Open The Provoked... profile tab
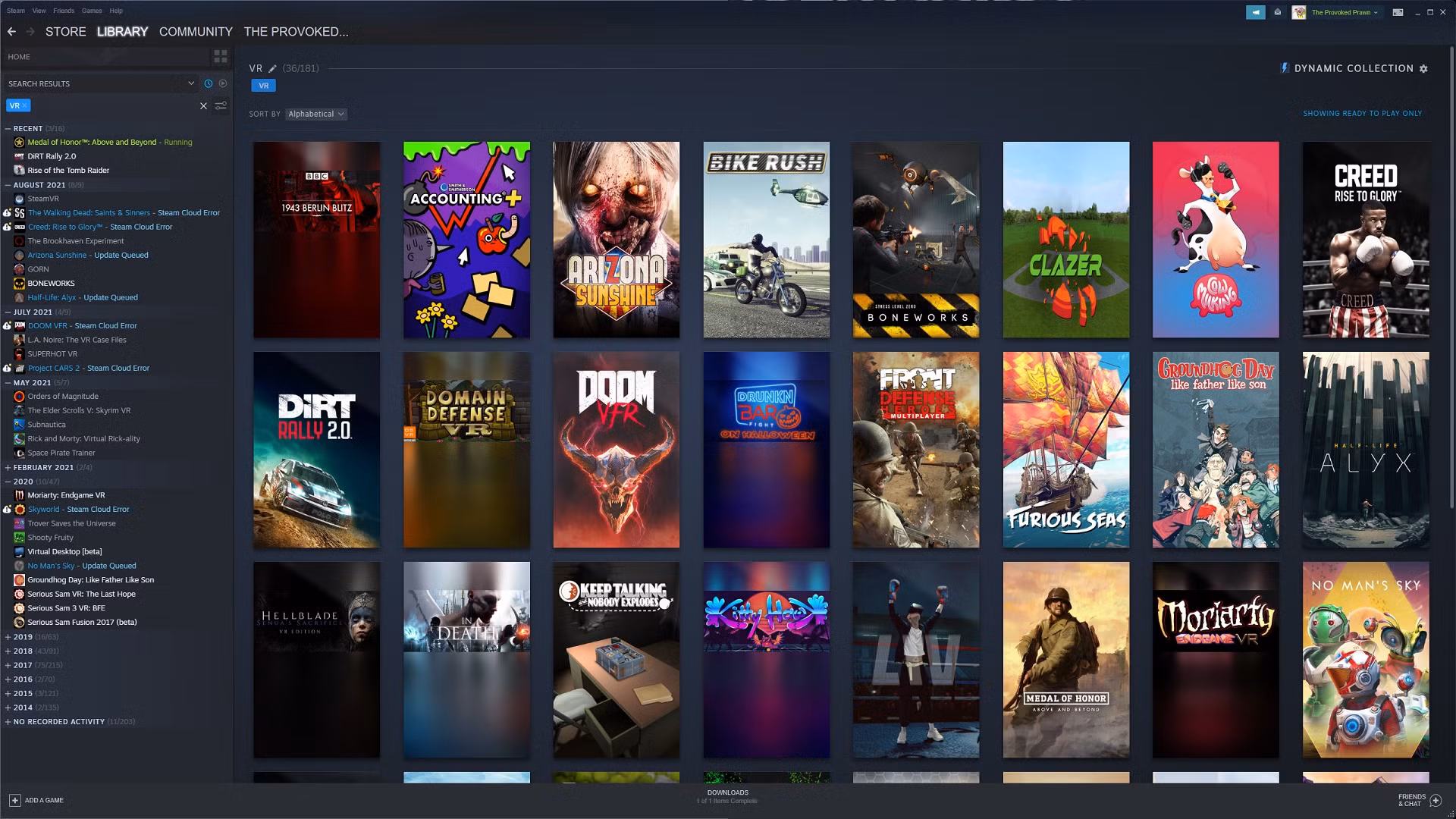1456x819 pixels. pos(296,32)
